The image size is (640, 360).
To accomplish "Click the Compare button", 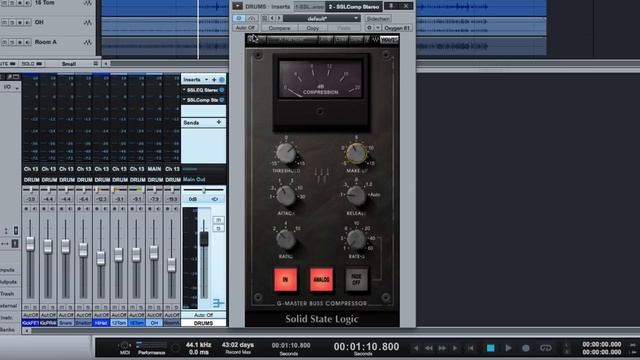I will (x=279, y=28).
